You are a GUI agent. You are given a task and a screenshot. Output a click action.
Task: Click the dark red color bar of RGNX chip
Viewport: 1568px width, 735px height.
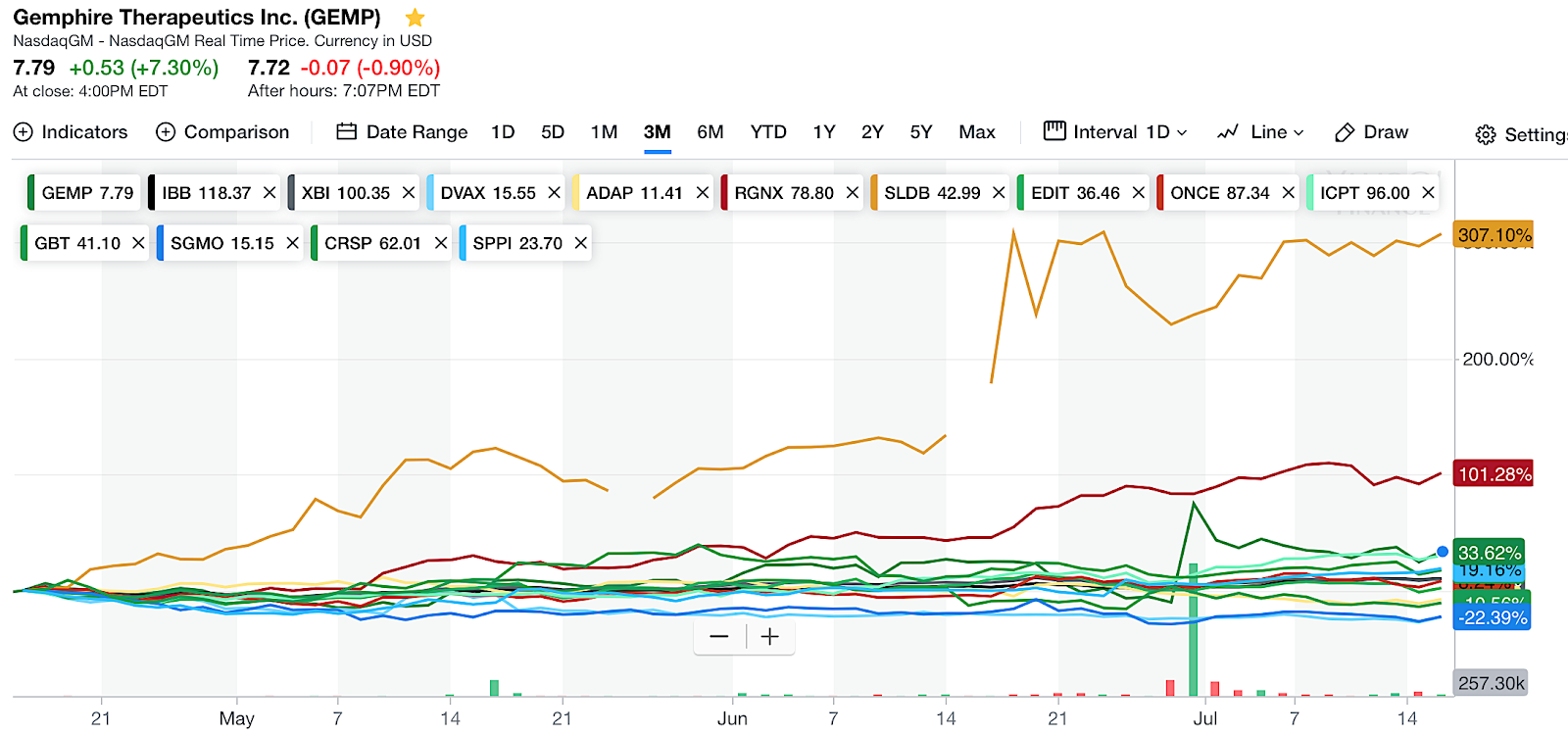click(x=724, y=193)
